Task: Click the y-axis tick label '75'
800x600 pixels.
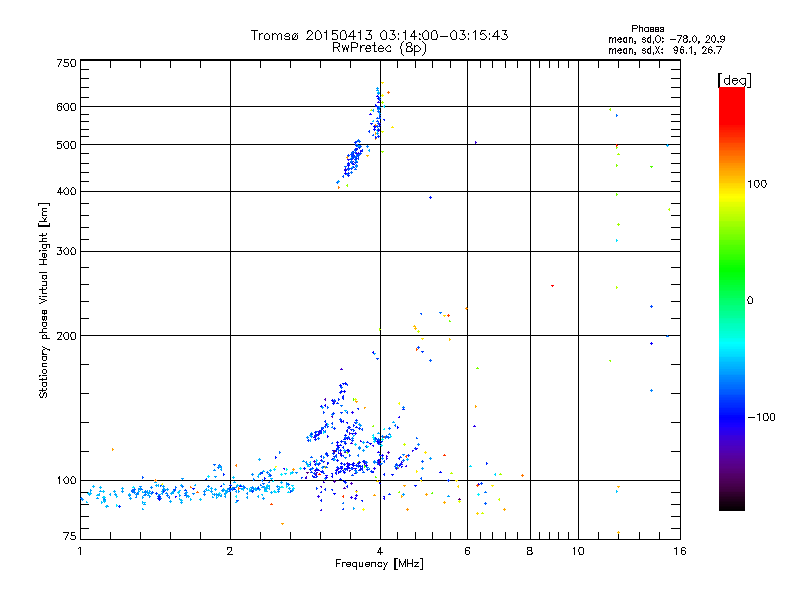Action: [x=69, y=536]
